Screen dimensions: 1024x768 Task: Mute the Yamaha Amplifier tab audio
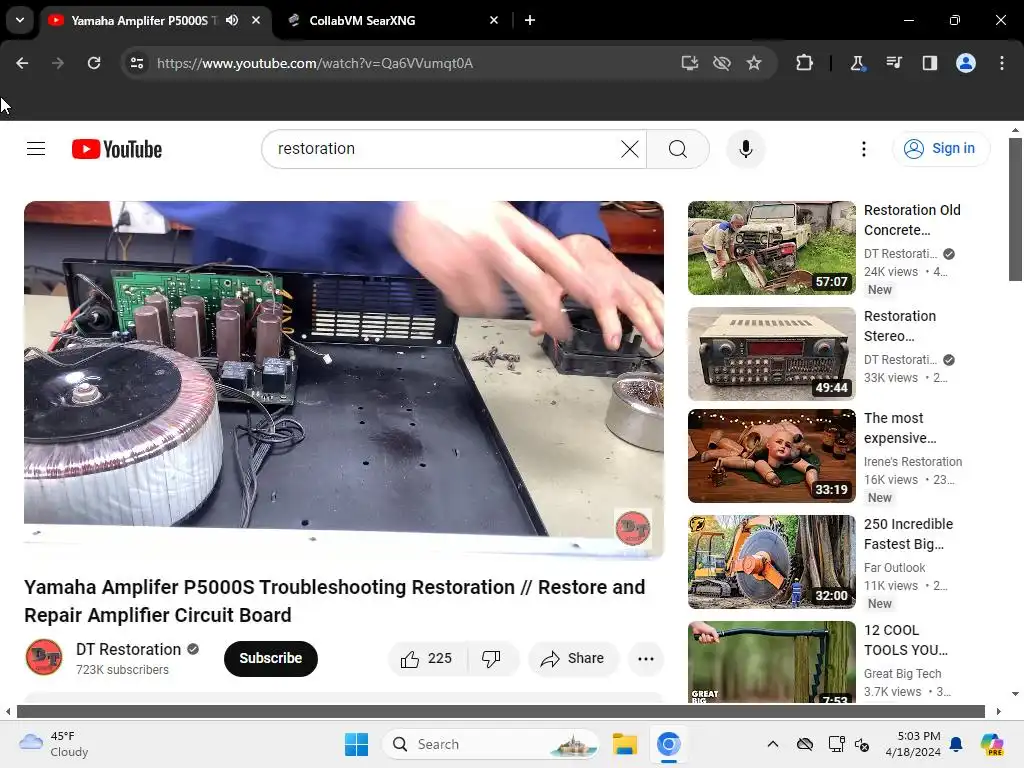(x=232, y=20)
